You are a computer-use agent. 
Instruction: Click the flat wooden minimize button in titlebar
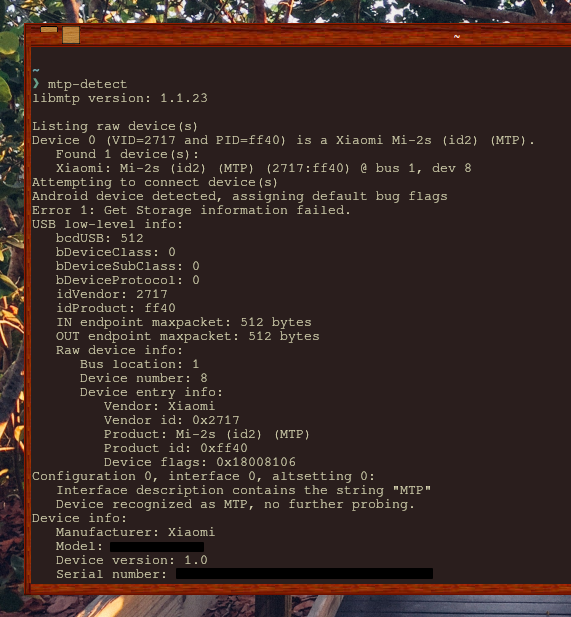[x=49, y=30]
